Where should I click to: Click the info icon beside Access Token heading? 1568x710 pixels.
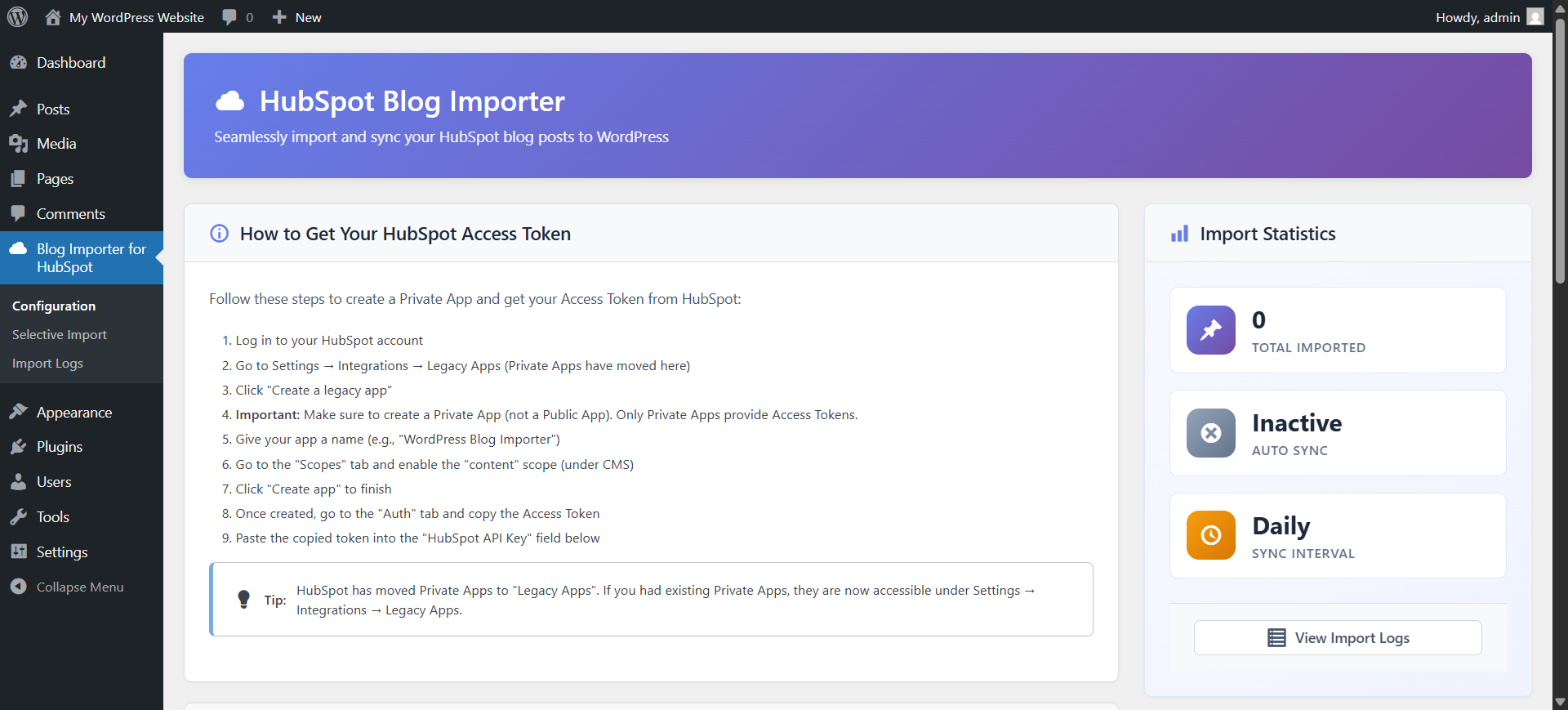pos(219,234)
